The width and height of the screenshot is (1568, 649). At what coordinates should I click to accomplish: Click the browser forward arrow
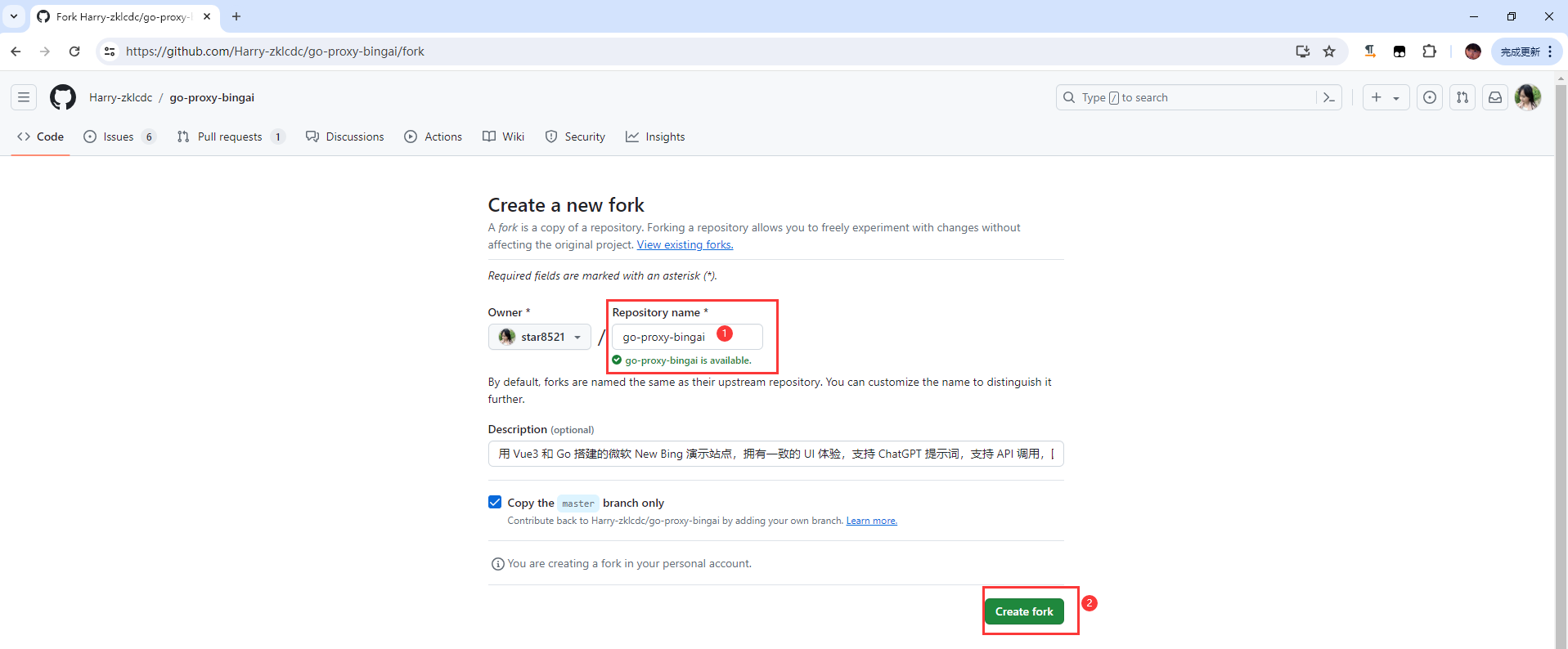45,51
